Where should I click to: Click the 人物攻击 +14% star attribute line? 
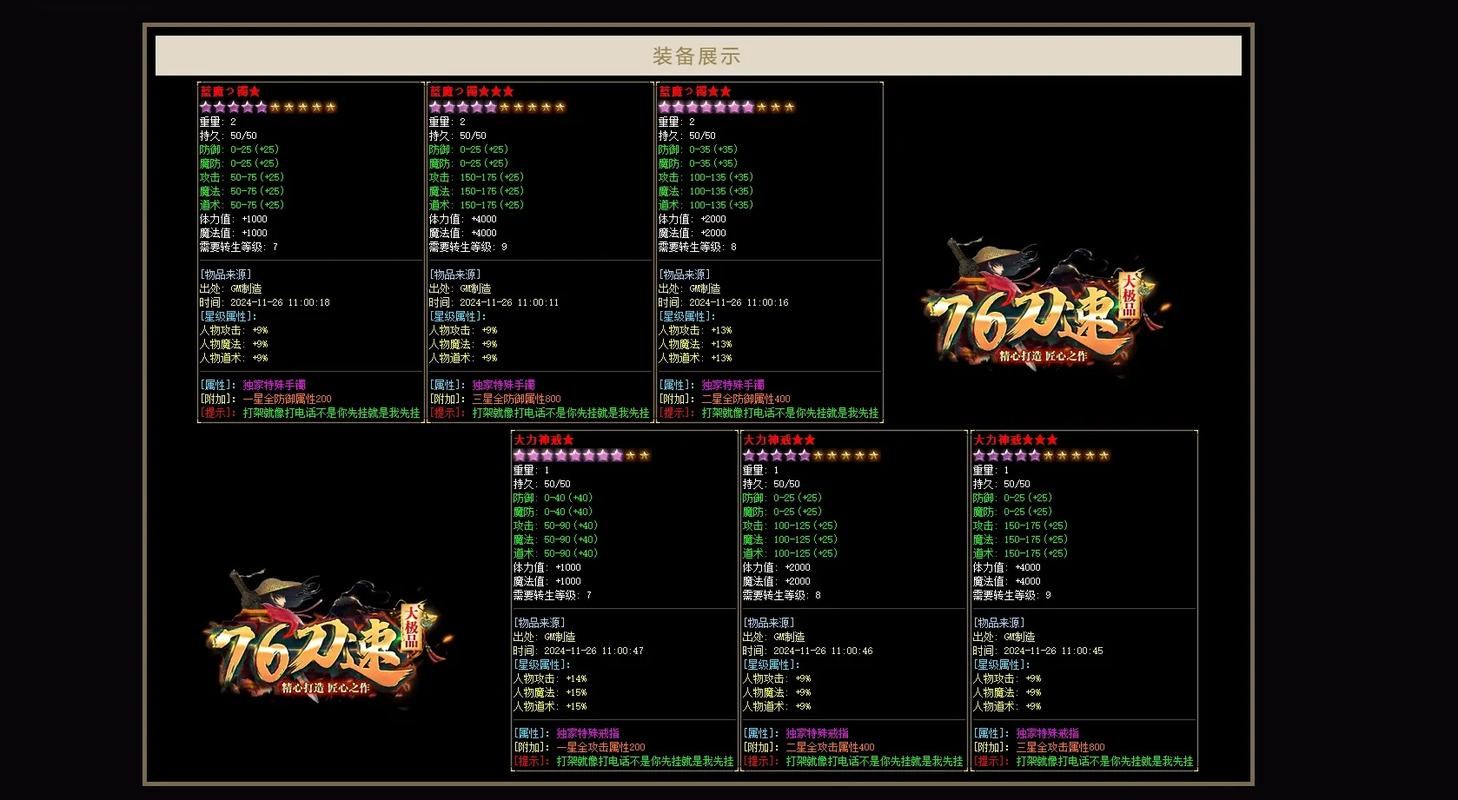pyautogui.click(x=550, y=679)
